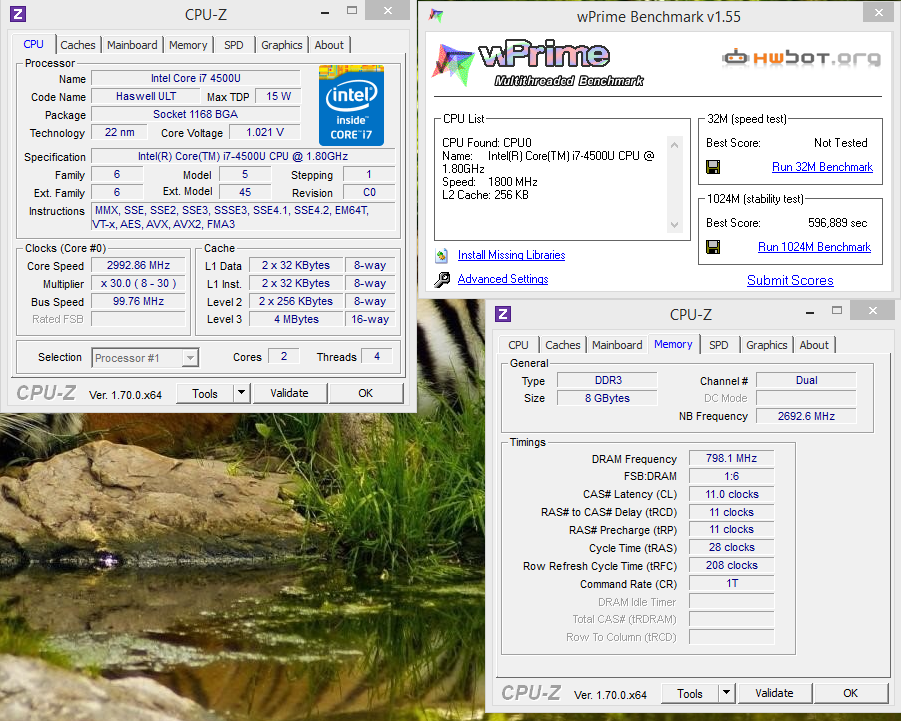Open Graphics tab in the CPU-Z Memory window

[767, 345]
